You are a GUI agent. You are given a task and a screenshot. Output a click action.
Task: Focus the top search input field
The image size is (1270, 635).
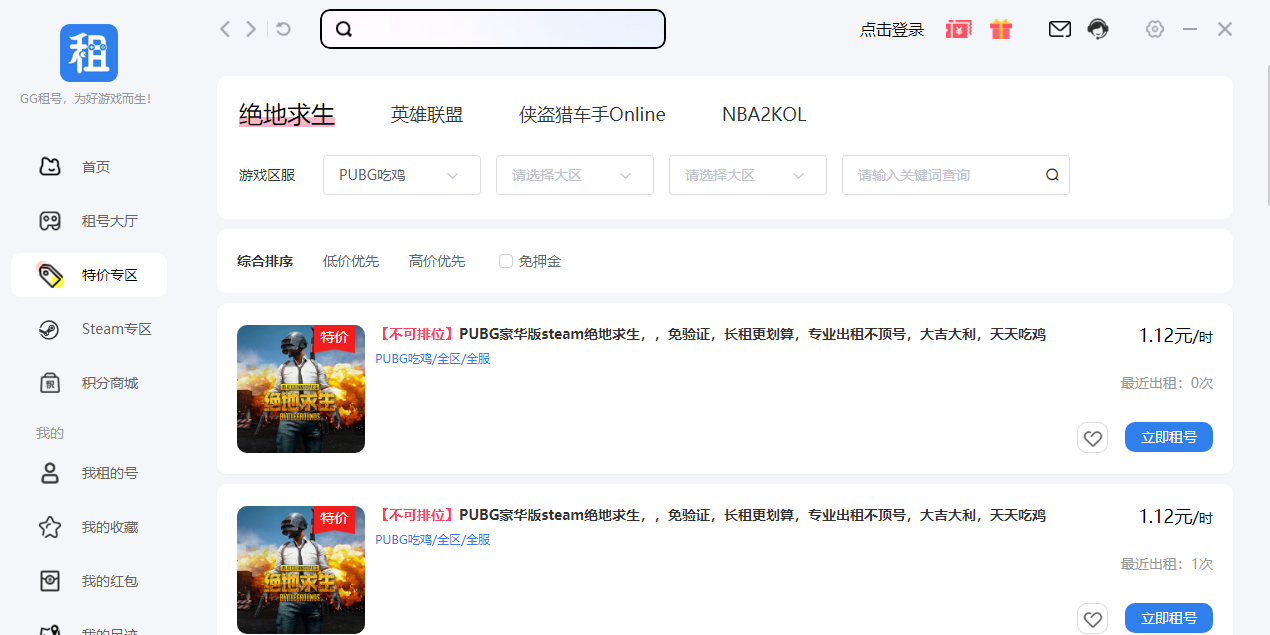pos(493,29)
